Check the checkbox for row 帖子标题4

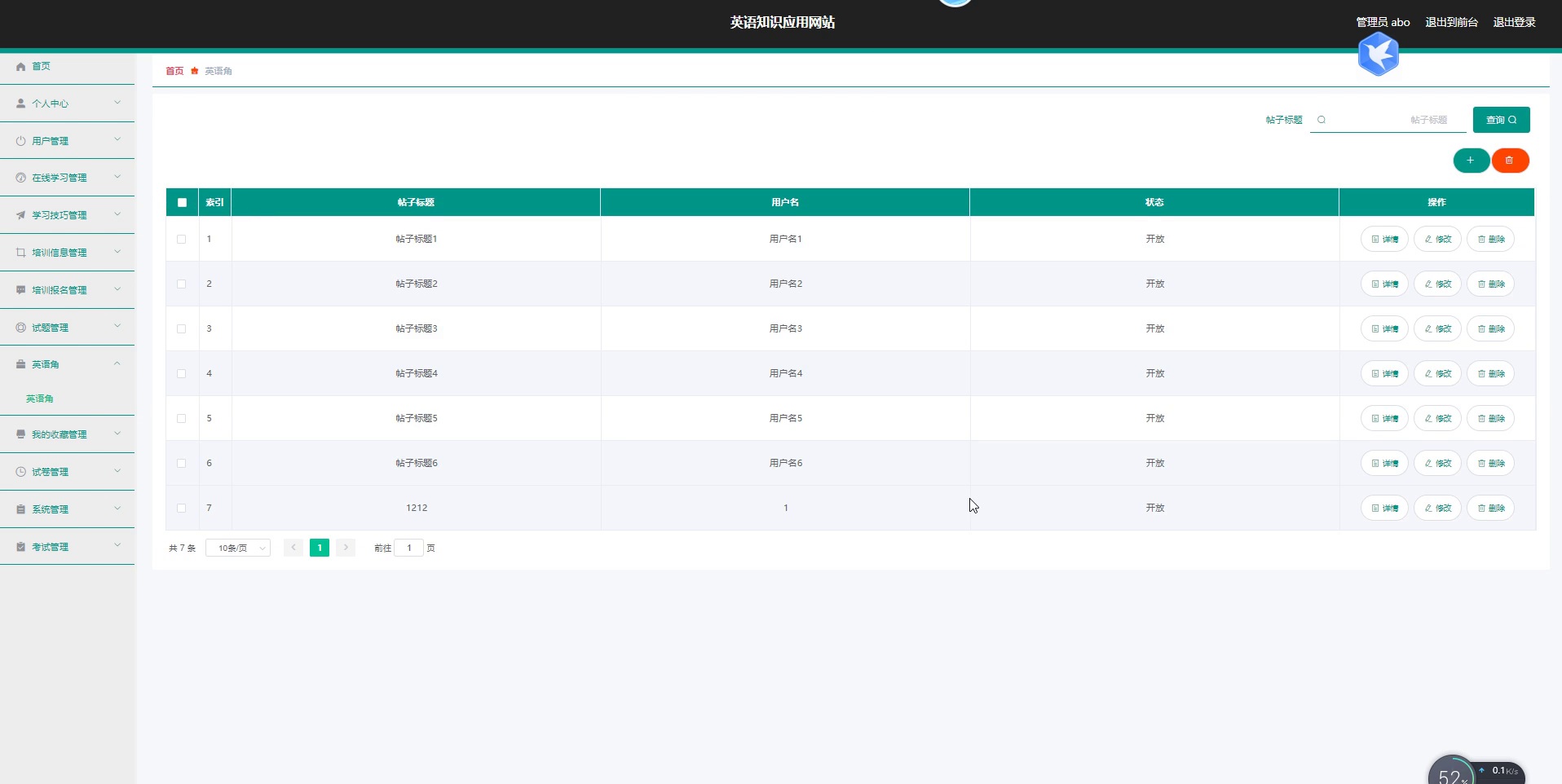[182, 373]
